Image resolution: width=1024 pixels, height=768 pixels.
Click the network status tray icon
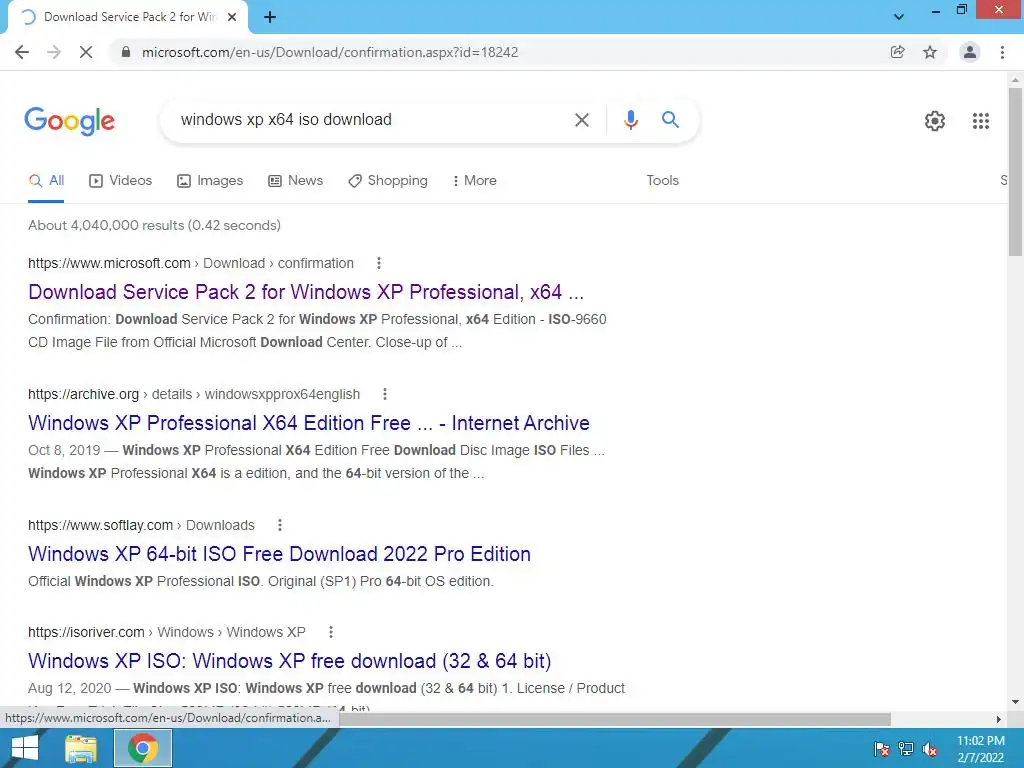[x=906, y=749]
